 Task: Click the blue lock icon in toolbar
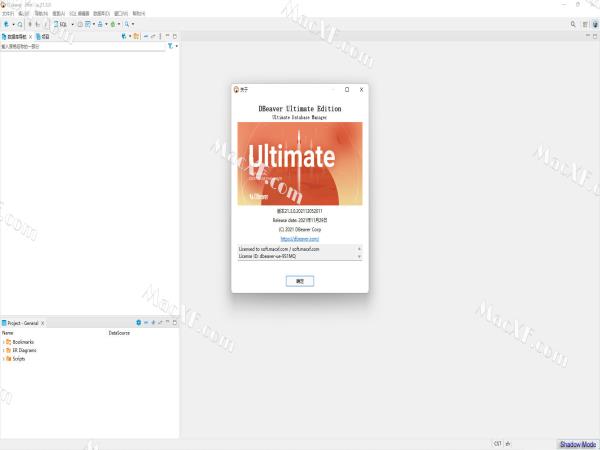[x=100, y=24]
